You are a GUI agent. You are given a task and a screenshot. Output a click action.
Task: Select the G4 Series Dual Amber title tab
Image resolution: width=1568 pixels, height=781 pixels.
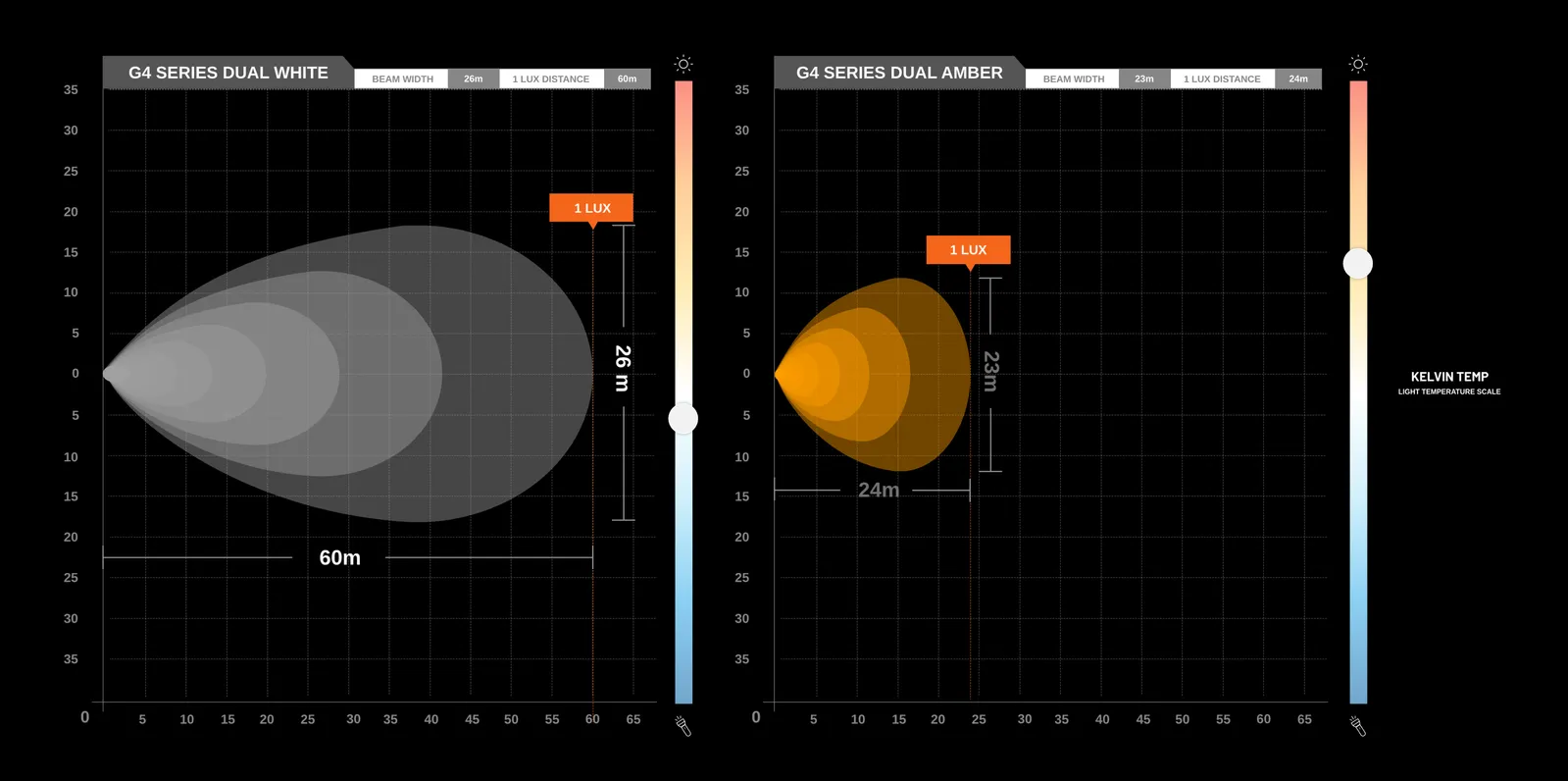click(x=898, y=73)
